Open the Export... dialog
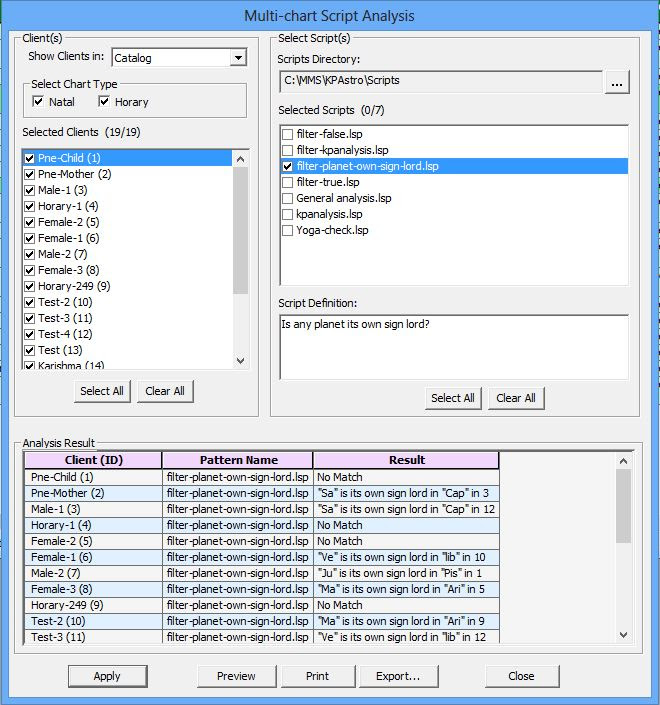This screenshot has width=660, height=705. (x=398, y=676)
